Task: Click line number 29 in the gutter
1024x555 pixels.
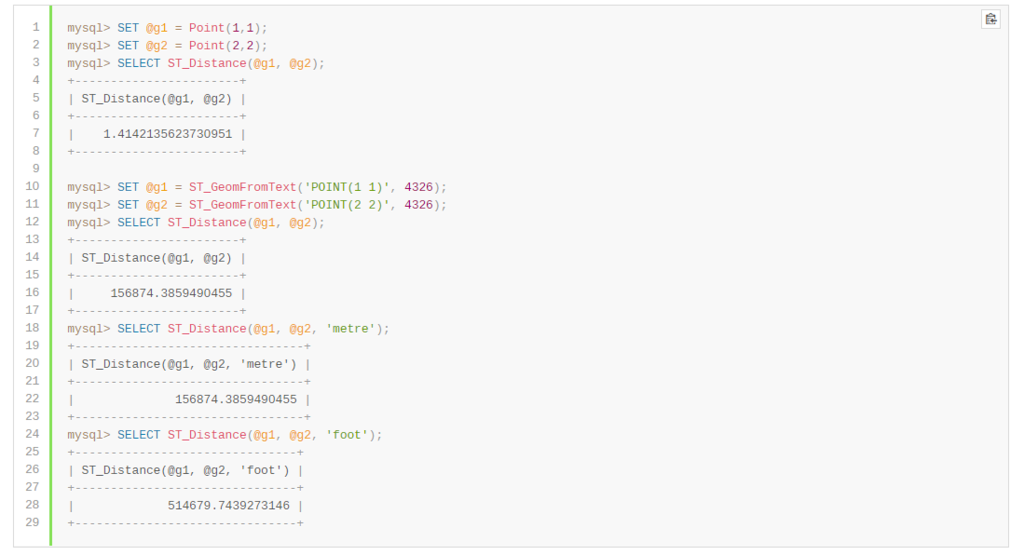Action: (x=33, y=522)
